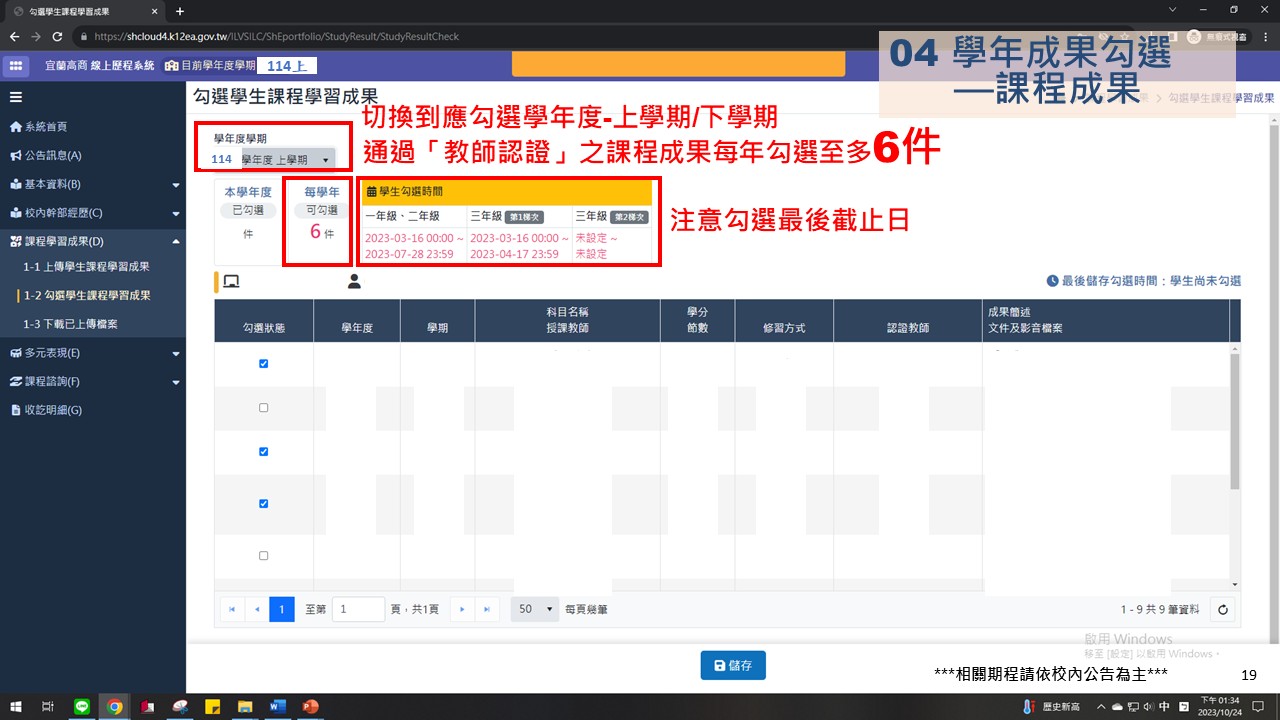Switch to the computer monitor view tab
Viewport: 1280px width, 720px height.
231,282
